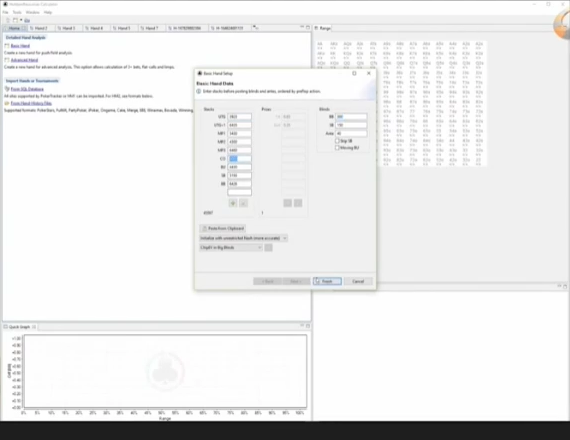Maximize the hand editor tab area
This screenshot has width=570, height=440.
click(x=308, y=28)
